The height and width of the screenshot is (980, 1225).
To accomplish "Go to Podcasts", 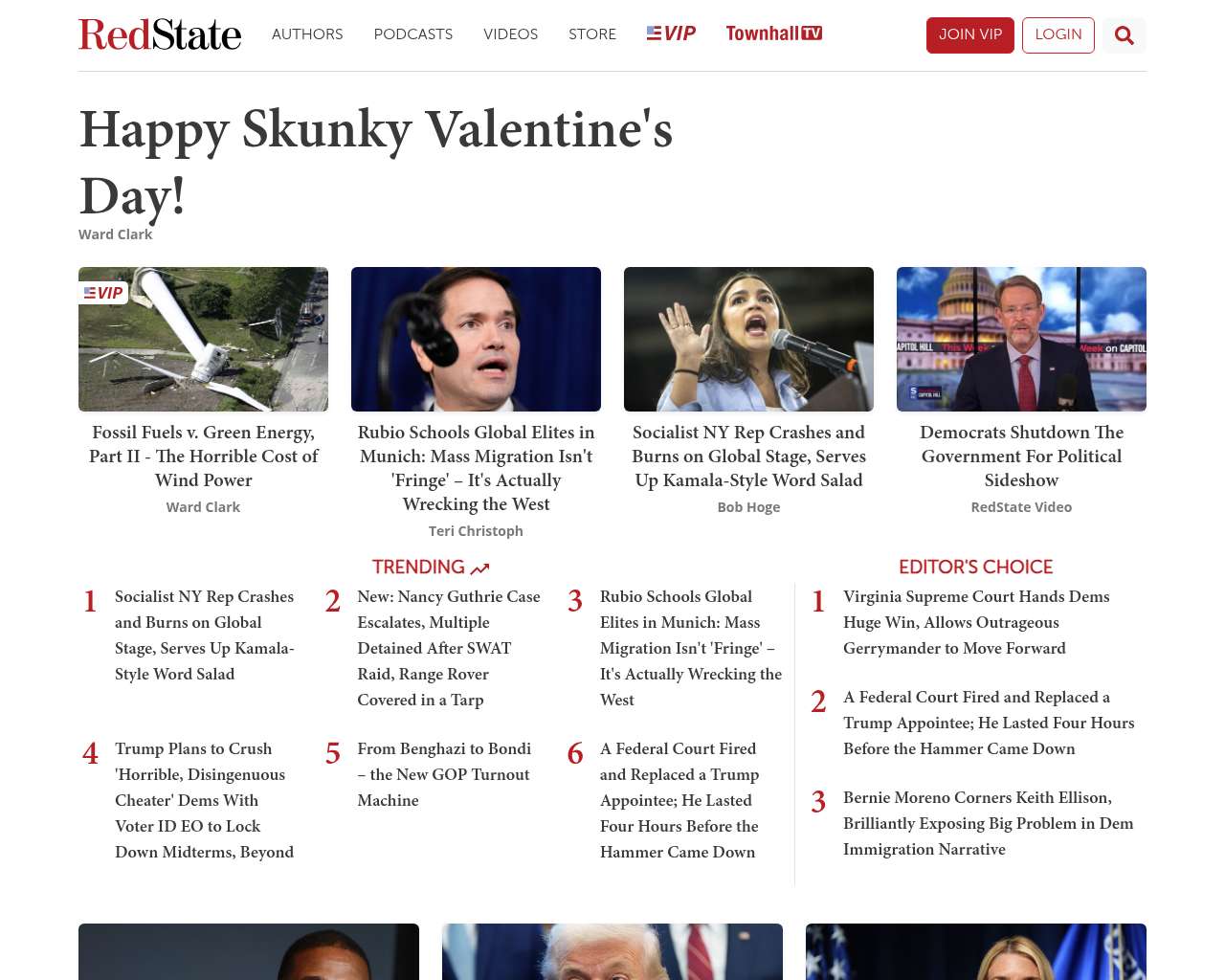I will pyautogui.click(x=413, y=34).
